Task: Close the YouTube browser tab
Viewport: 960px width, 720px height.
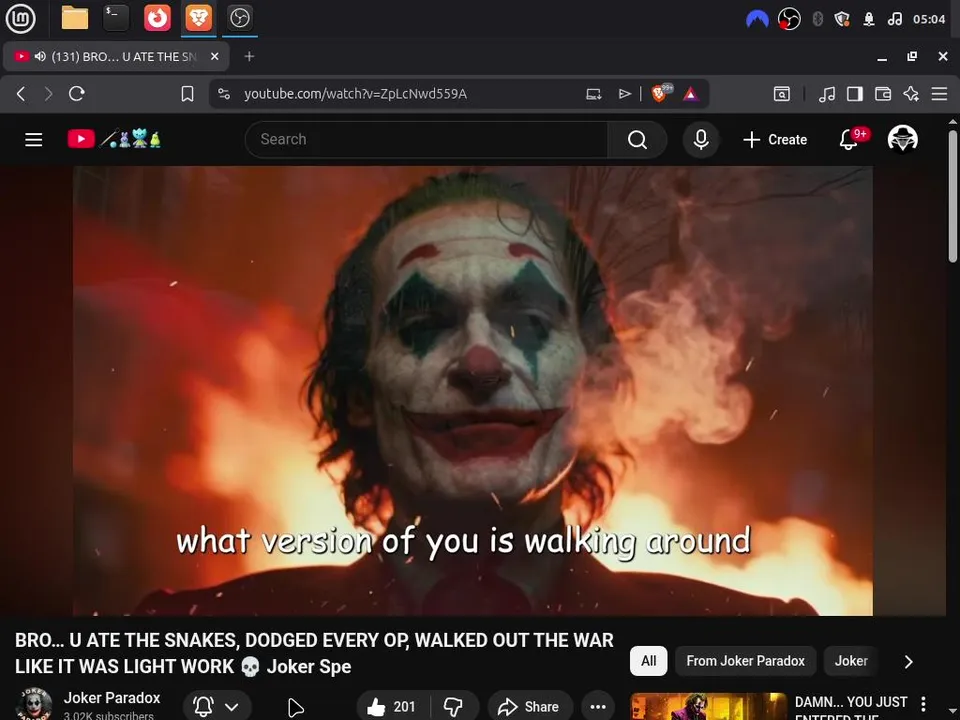Action: click(x=214, y=56)
